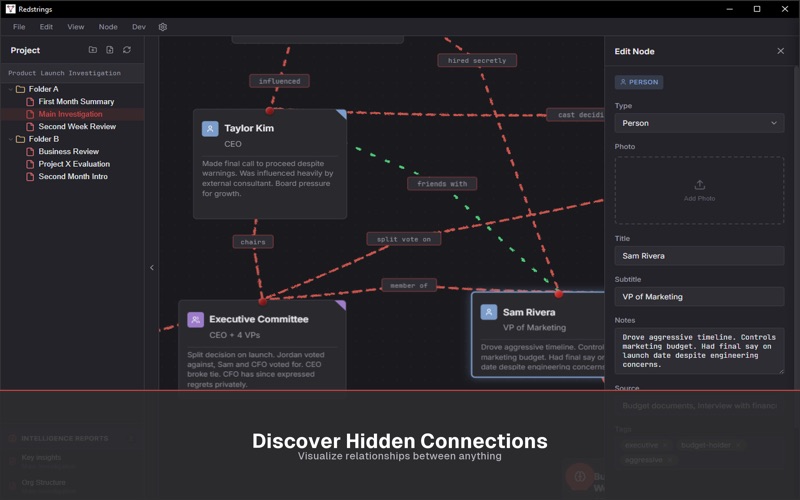
Task: Open the File menu
Action: click(x=19, y=27)
